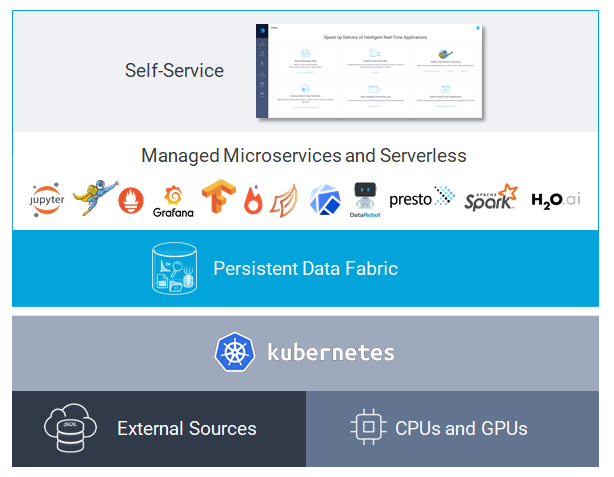
Task: Select the PyTorch flame logo
Action: (x=253, y=200)
